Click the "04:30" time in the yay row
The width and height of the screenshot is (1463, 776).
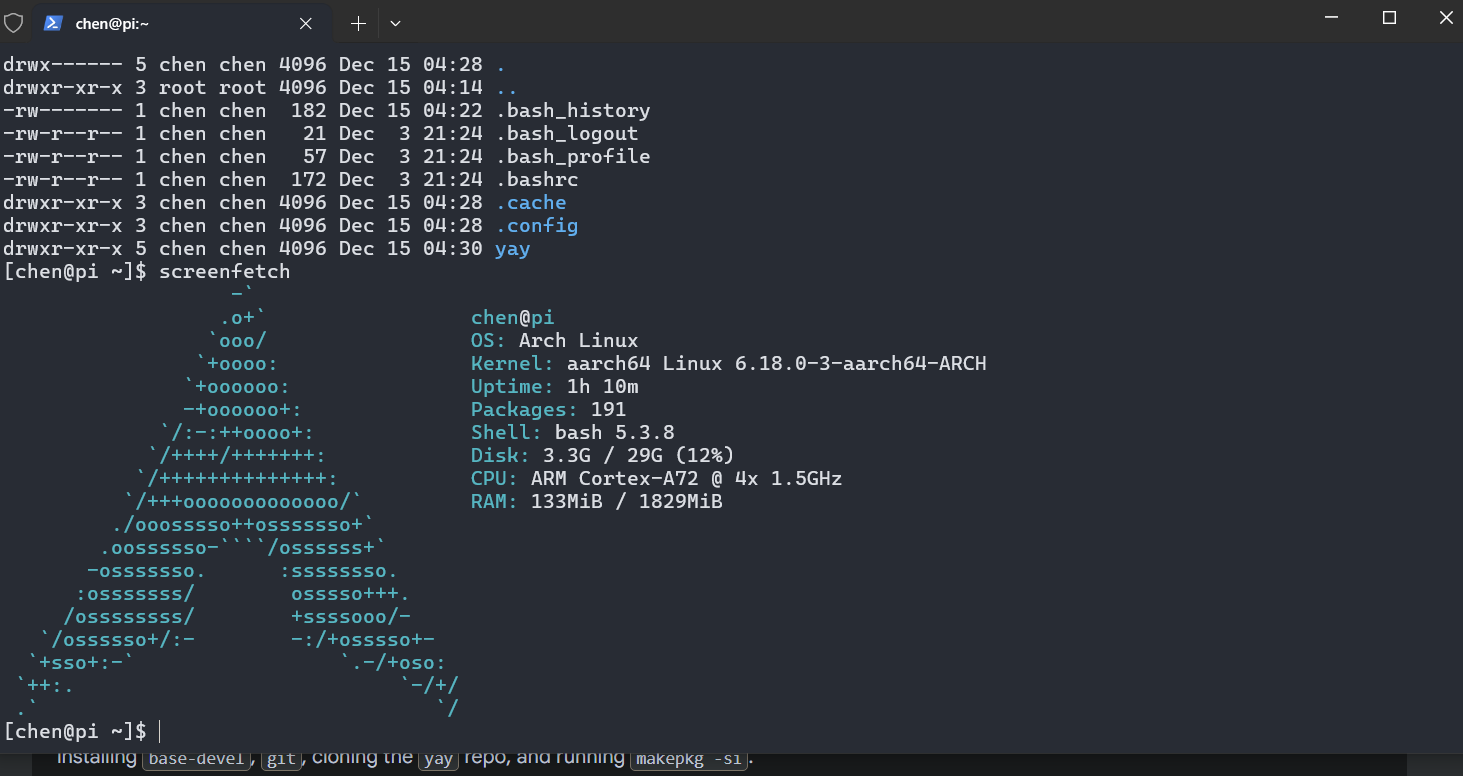[x=453, y=249]
